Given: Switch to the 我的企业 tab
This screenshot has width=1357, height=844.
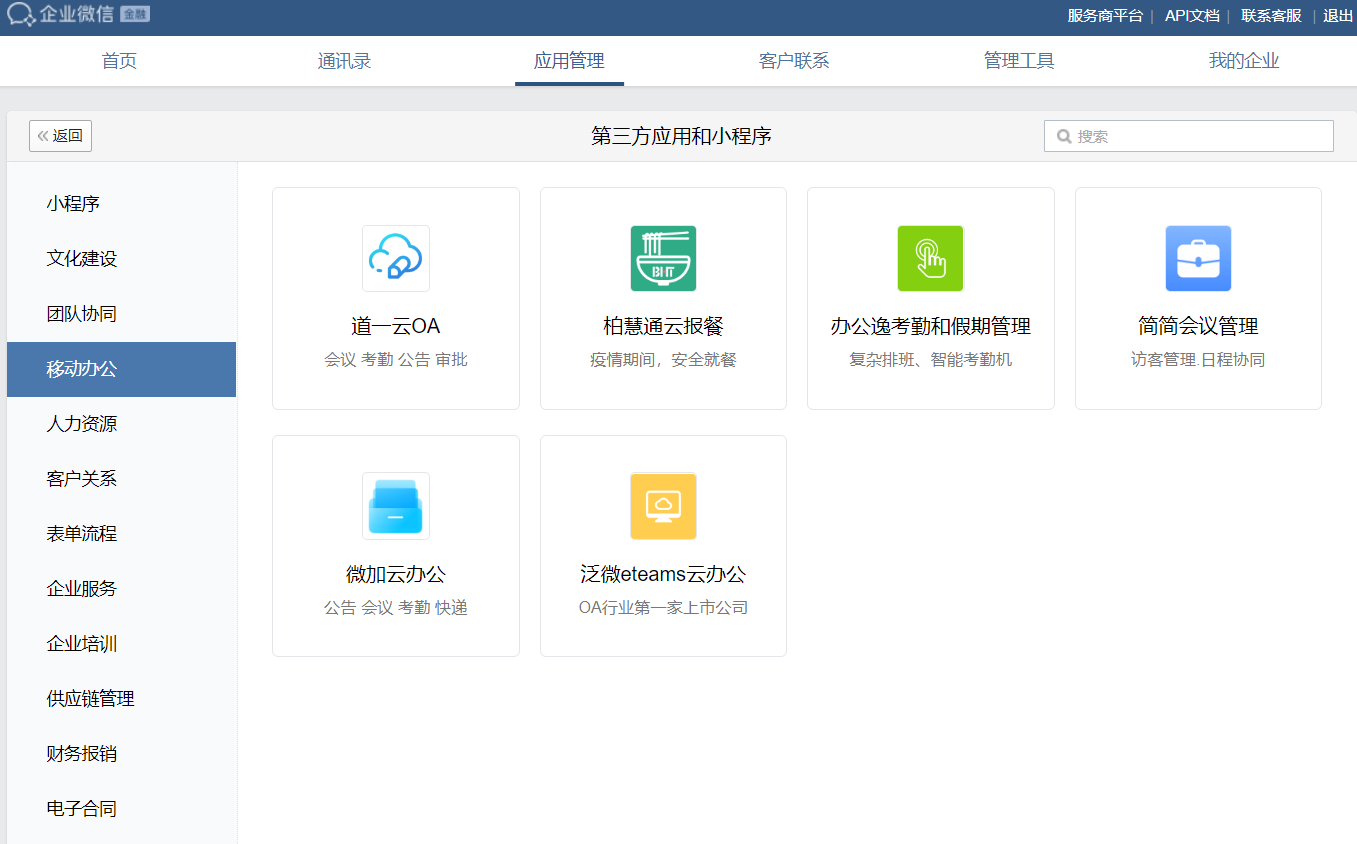Looking at the screenshot, I should (1244, 61).
